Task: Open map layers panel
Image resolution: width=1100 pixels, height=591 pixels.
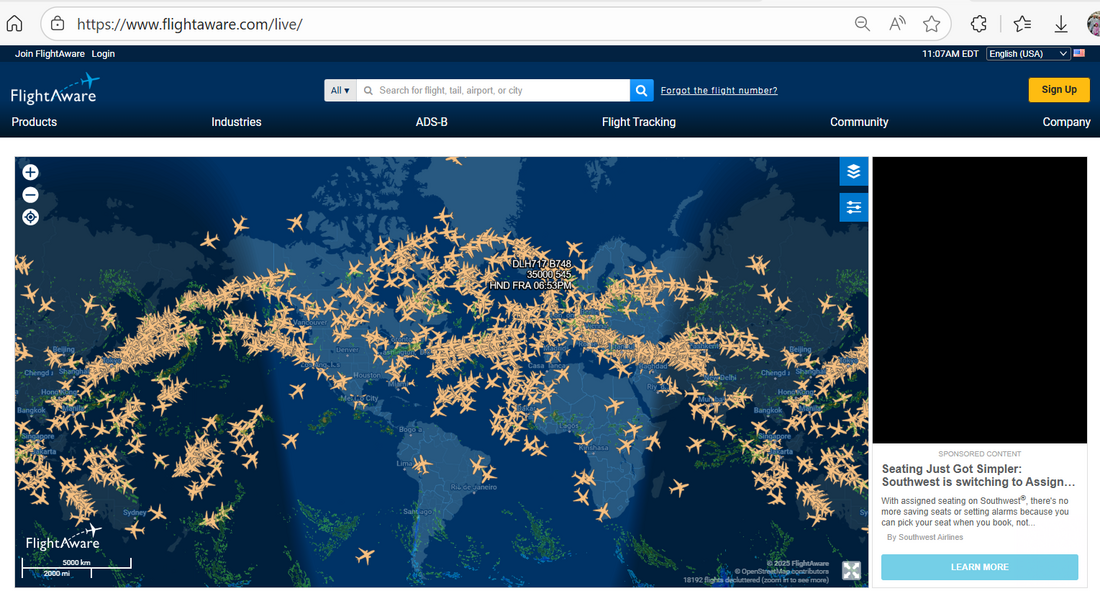Action: coord(854,171)
